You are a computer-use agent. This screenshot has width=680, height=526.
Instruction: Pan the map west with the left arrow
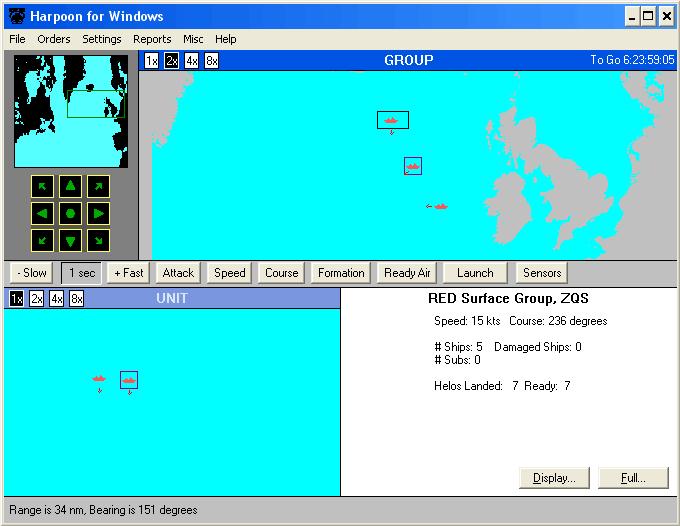click(x=42, y=213)
